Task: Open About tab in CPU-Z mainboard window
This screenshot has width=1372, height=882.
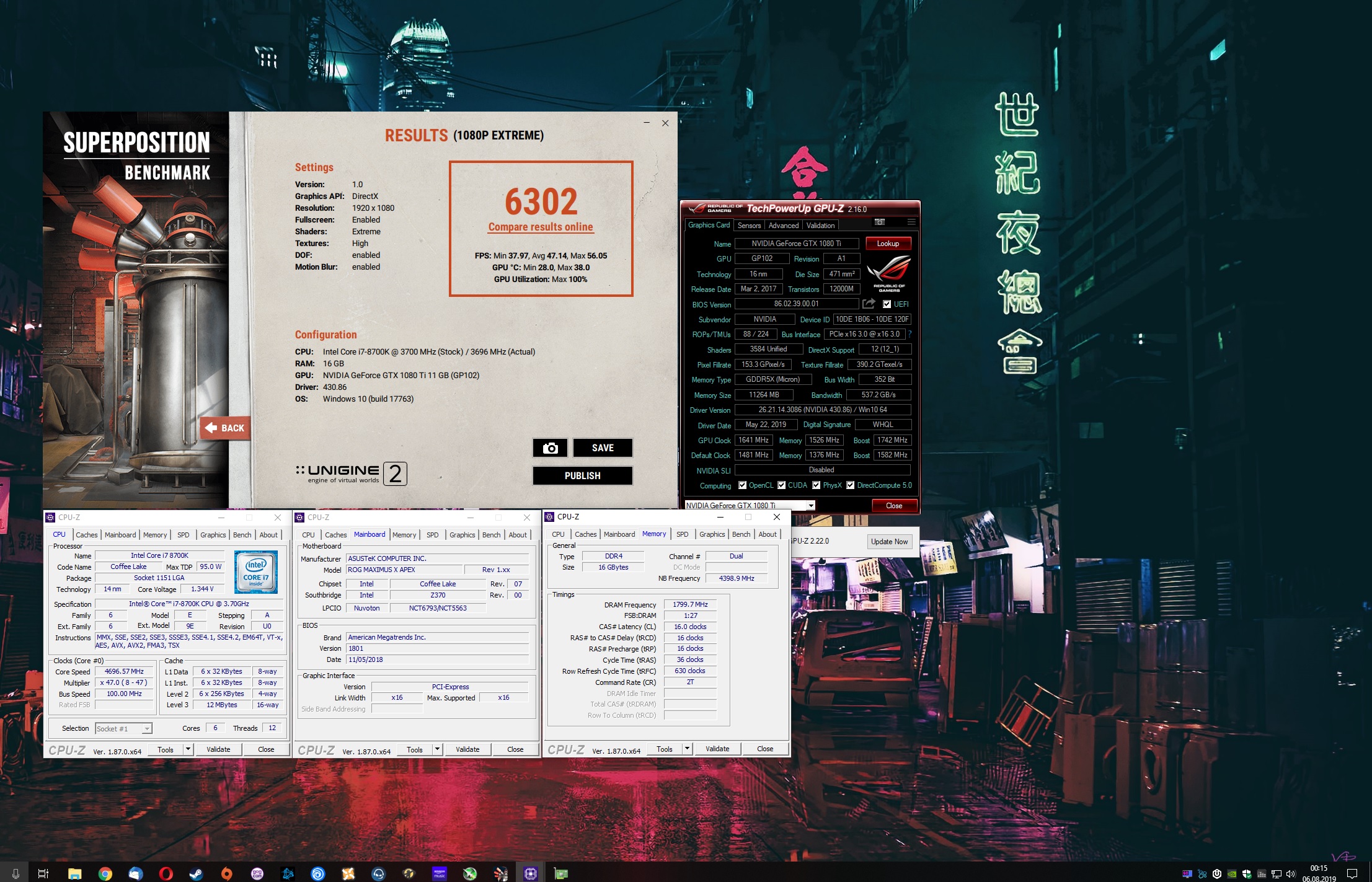Action: coord(518,535)
